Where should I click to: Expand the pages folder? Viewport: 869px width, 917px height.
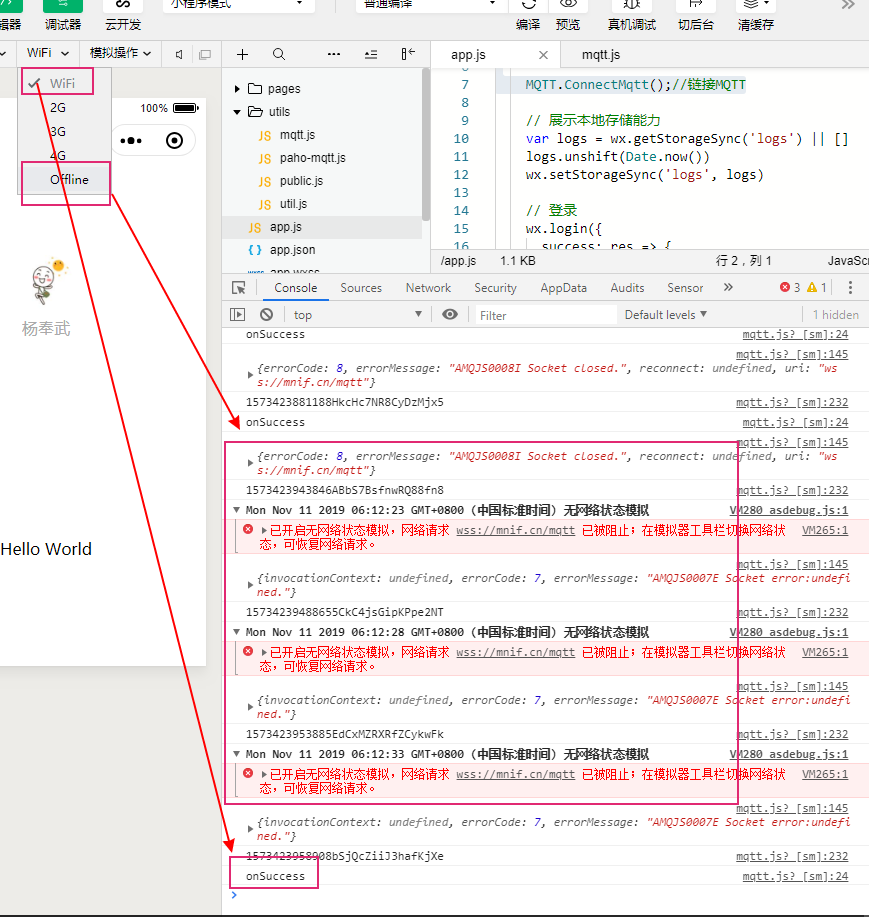point(237,89)
